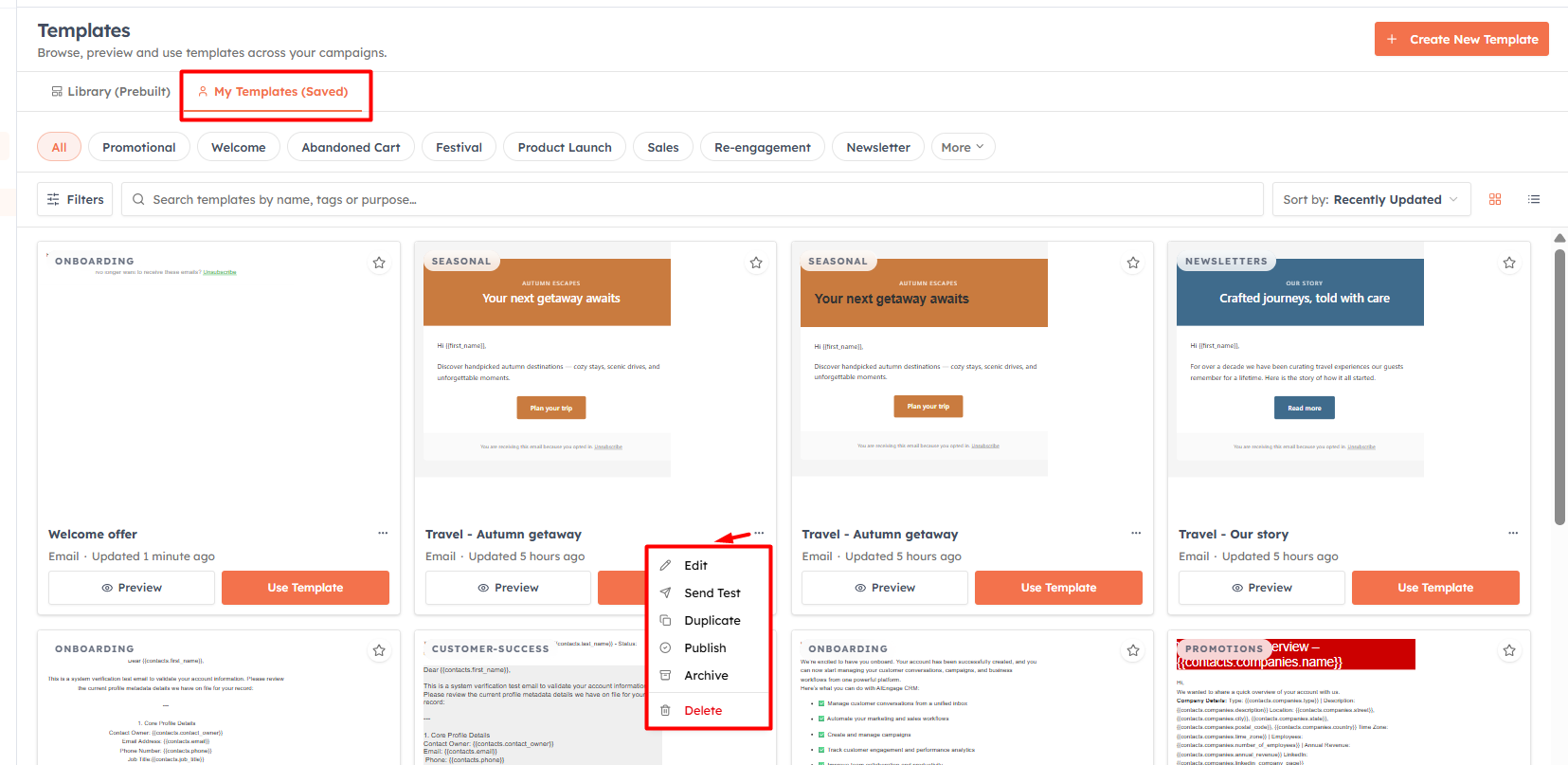
Task: Click the scrollbar up arrow
Action: pos(1559,238)
